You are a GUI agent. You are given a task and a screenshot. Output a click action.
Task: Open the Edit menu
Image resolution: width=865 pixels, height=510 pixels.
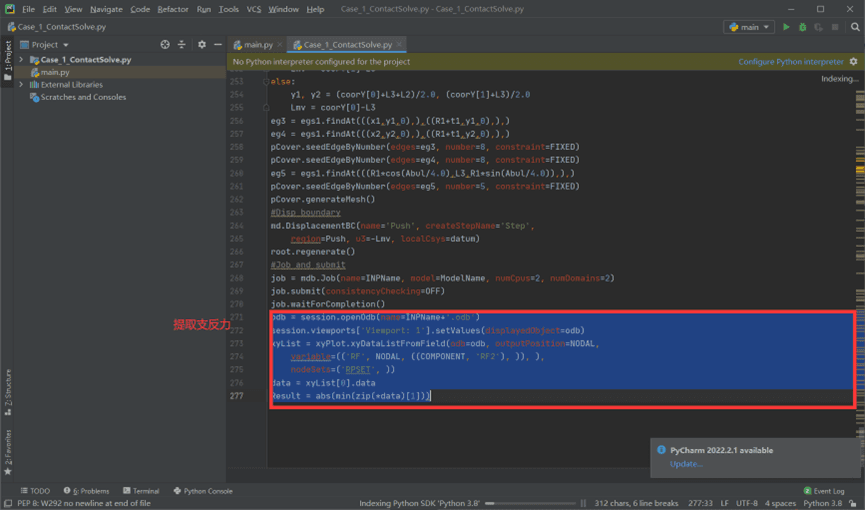point(50,9)
